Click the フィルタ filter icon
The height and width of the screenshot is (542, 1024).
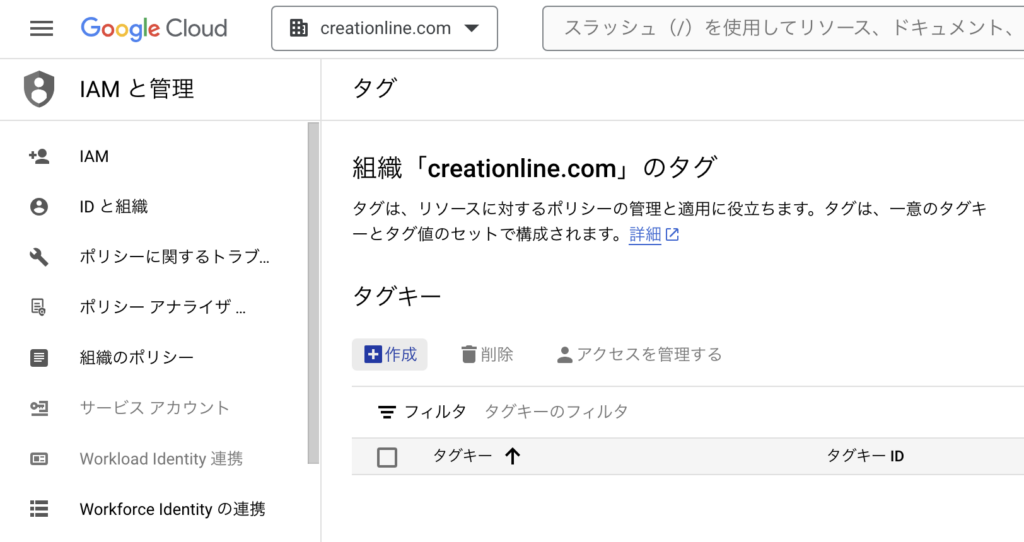pyautogui.click(x=386, y=412)
